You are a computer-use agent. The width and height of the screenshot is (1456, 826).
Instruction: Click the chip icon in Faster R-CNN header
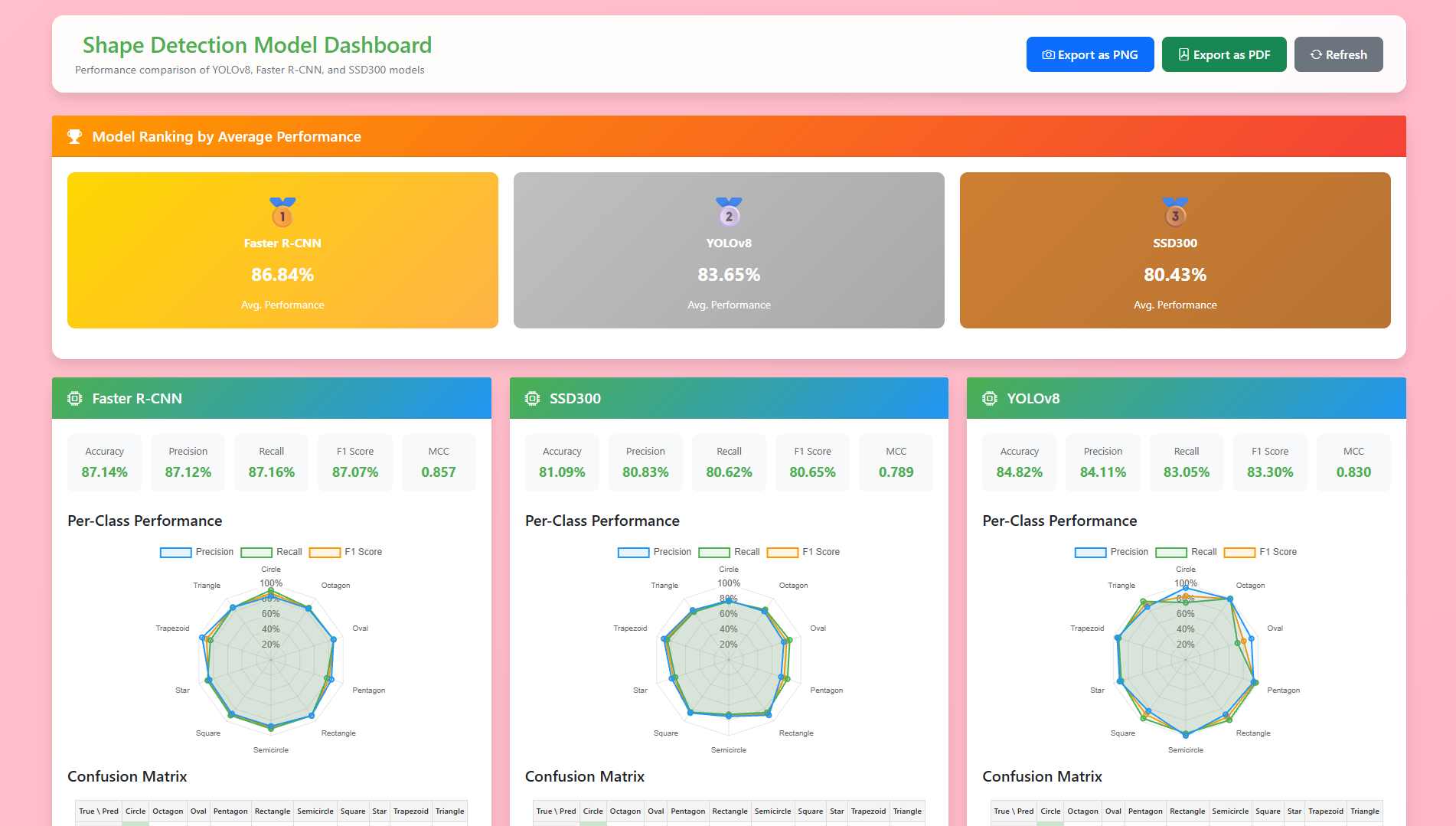tap(74, 398)
